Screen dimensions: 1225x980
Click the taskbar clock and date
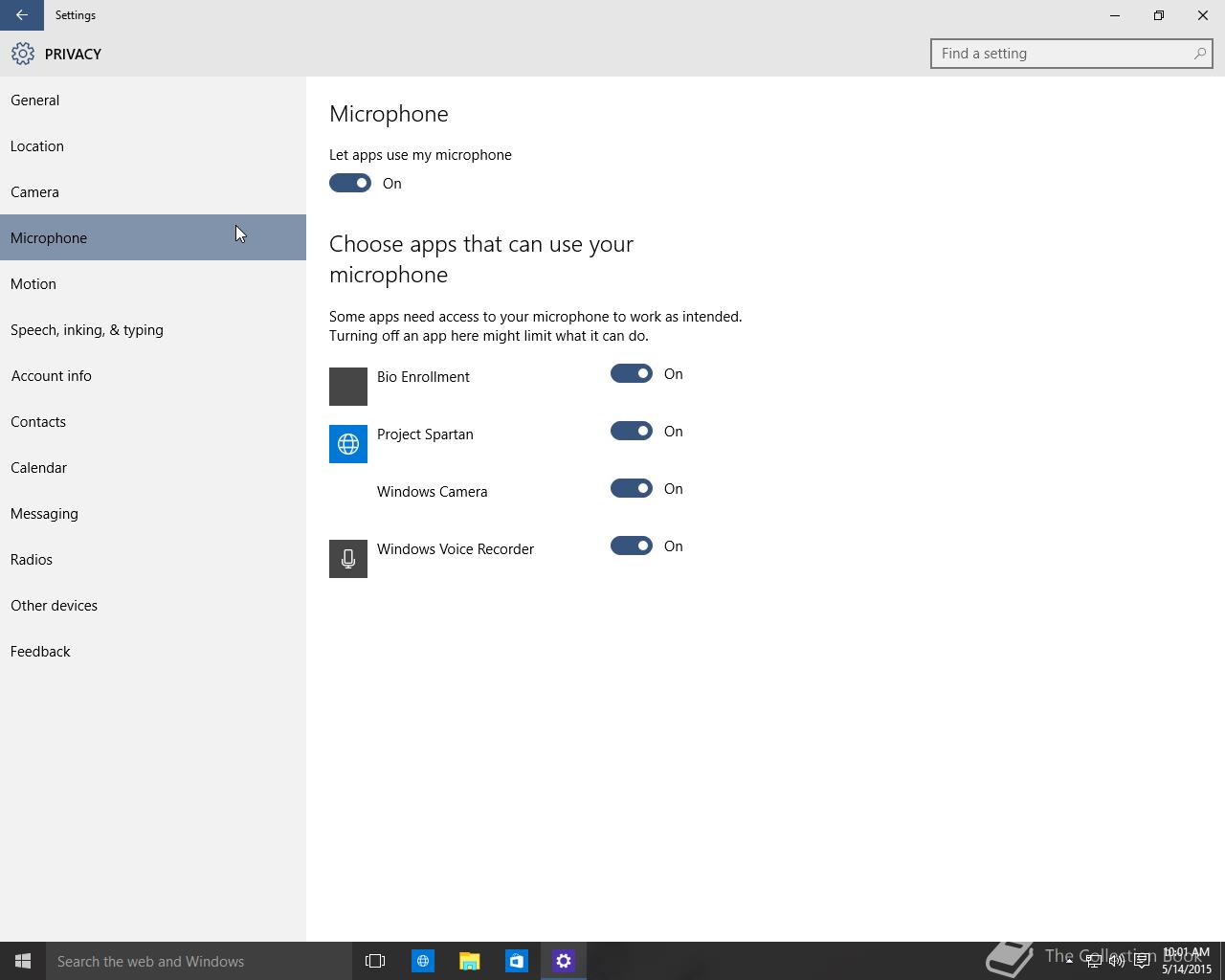[1187, 961]
